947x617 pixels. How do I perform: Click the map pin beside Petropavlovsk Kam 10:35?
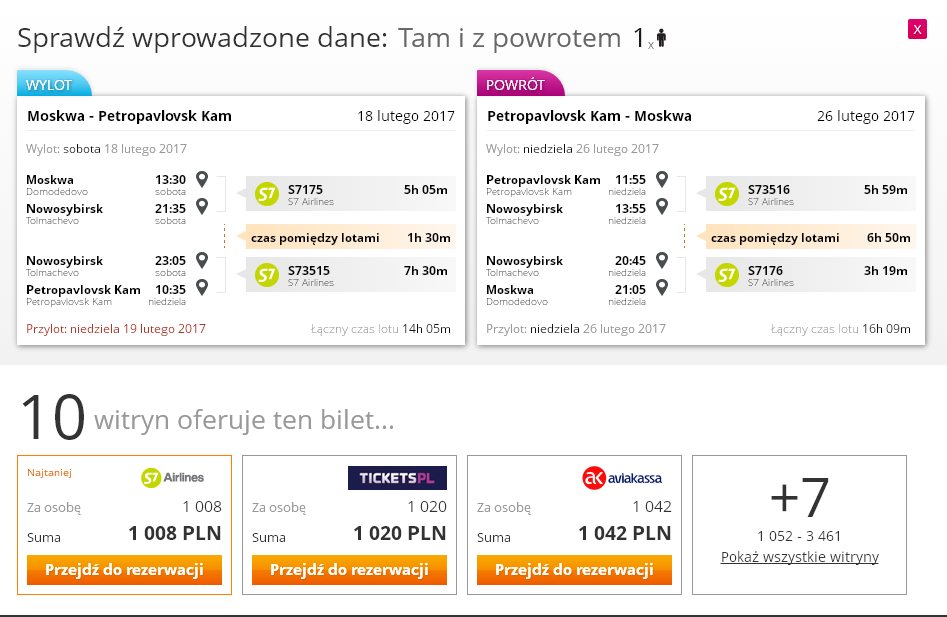(x=202, y=287)
